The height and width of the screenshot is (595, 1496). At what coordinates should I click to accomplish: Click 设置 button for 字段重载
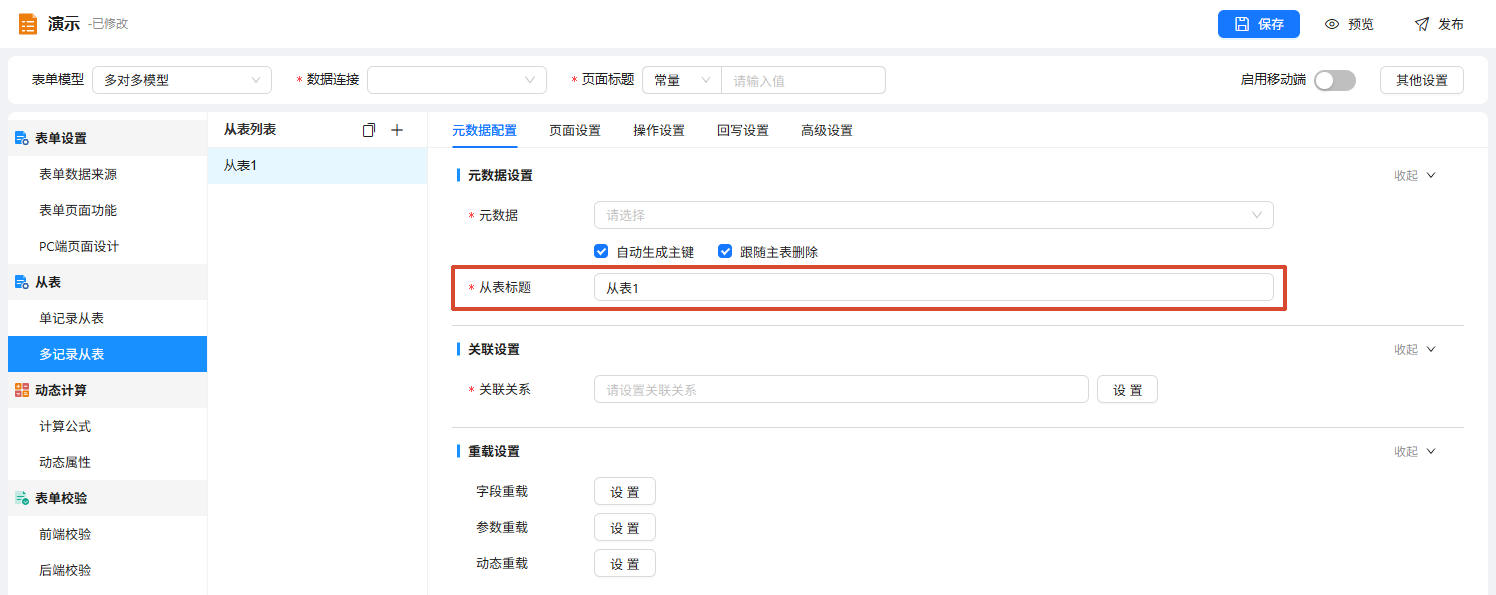click(625, 491)
